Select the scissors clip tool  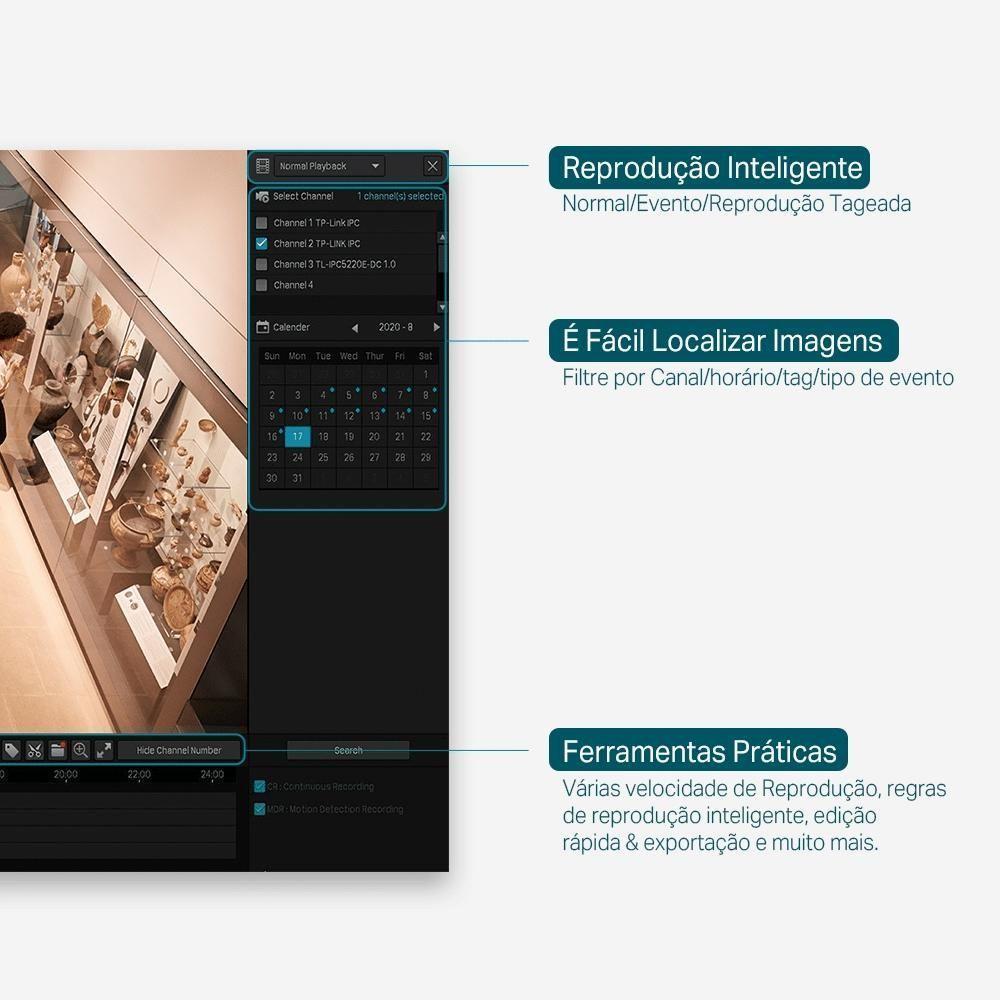pyautogui.click(x=34, y=750)
